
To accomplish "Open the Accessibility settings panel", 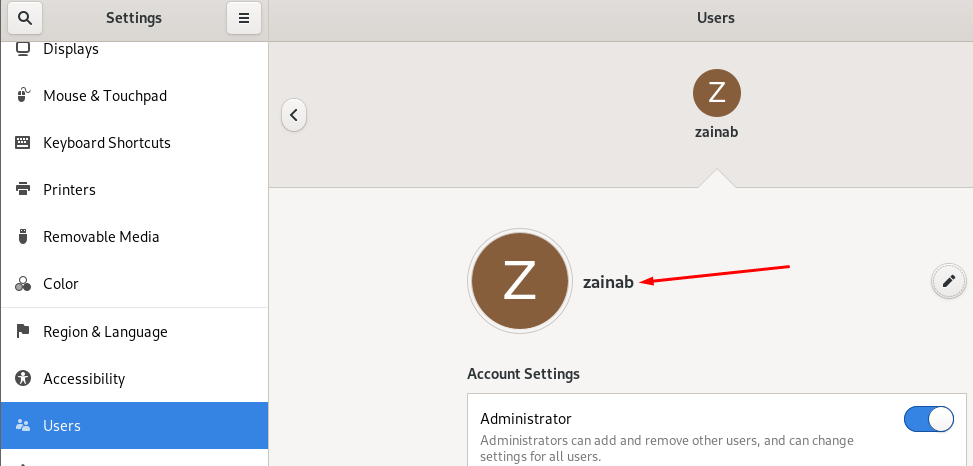I will click(84, 379).
